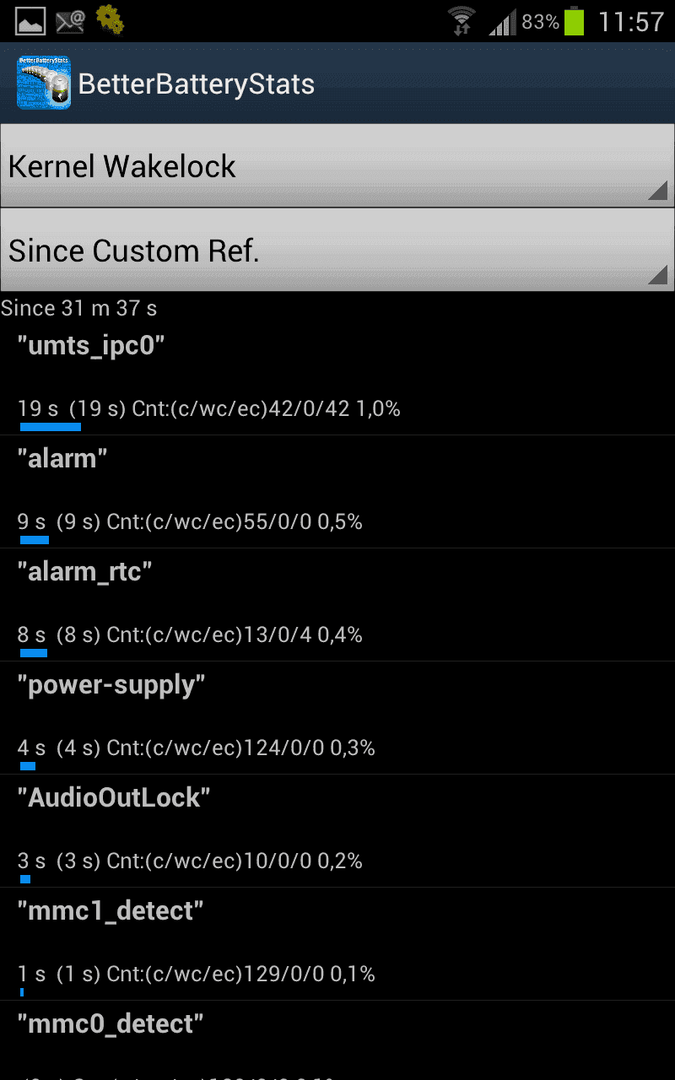Open the email notification icon in status bar

(70, 21)
